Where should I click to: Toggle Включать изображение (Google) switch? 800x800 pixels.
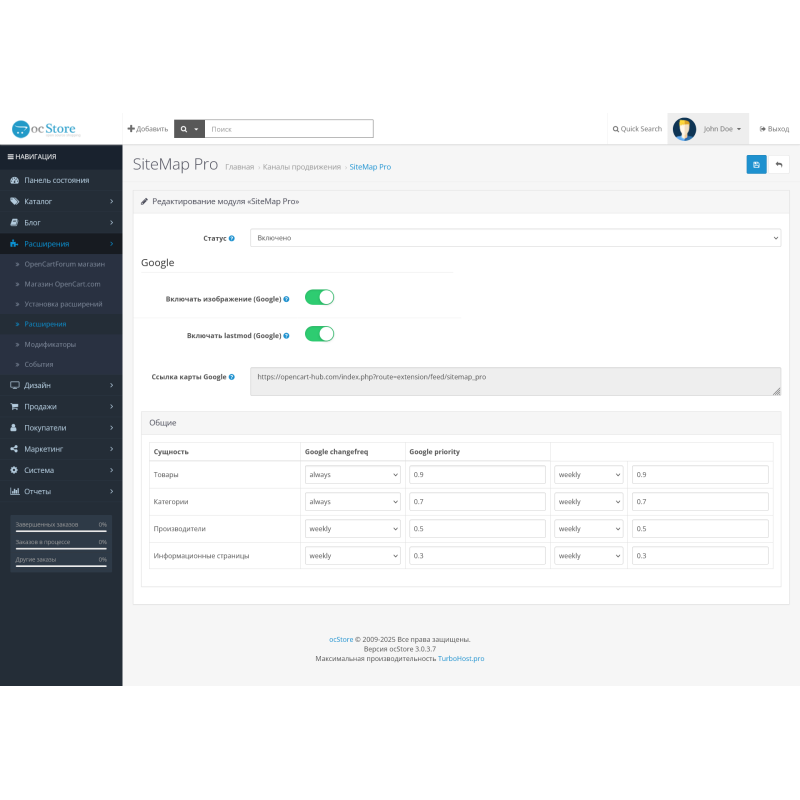click(x=319, y=297)
